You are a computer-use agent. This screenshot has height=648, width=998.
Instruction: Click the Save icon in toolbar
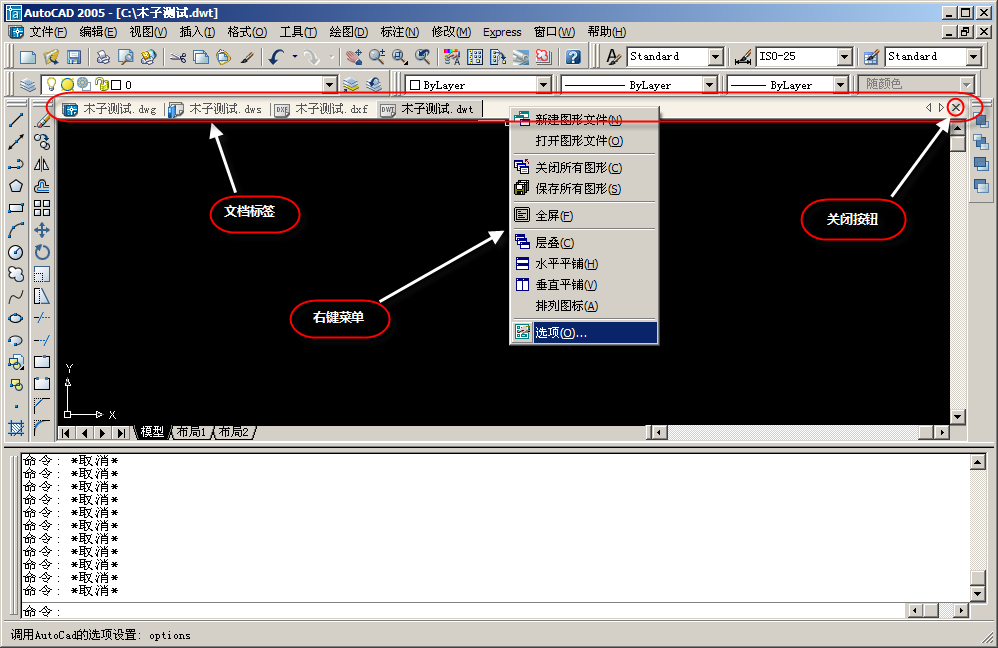pos(72,57)
